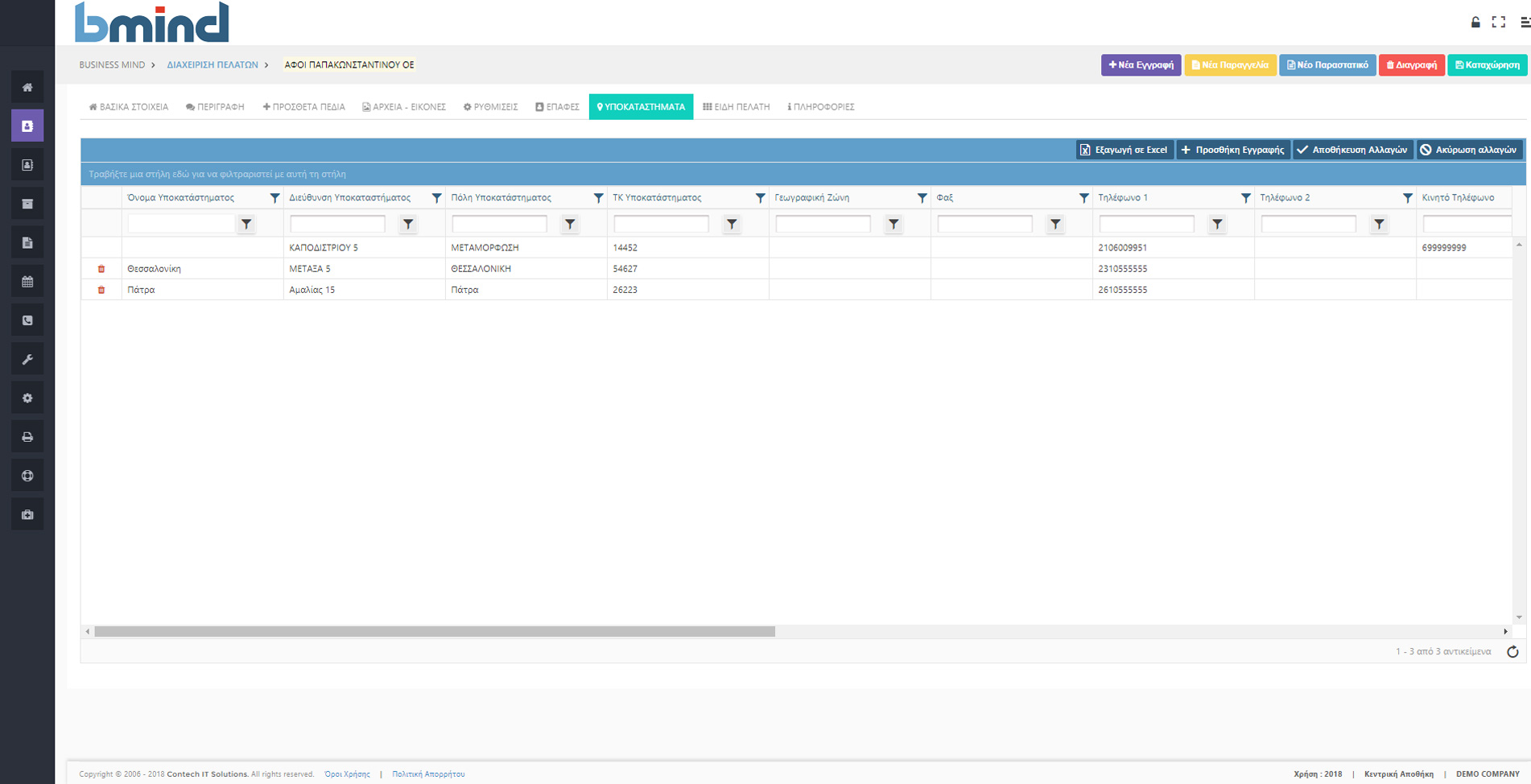Switch to the ΒΑΣΙΚΑ ΣΤΟΙΧΕΙΑ tab

pos(129,107)
